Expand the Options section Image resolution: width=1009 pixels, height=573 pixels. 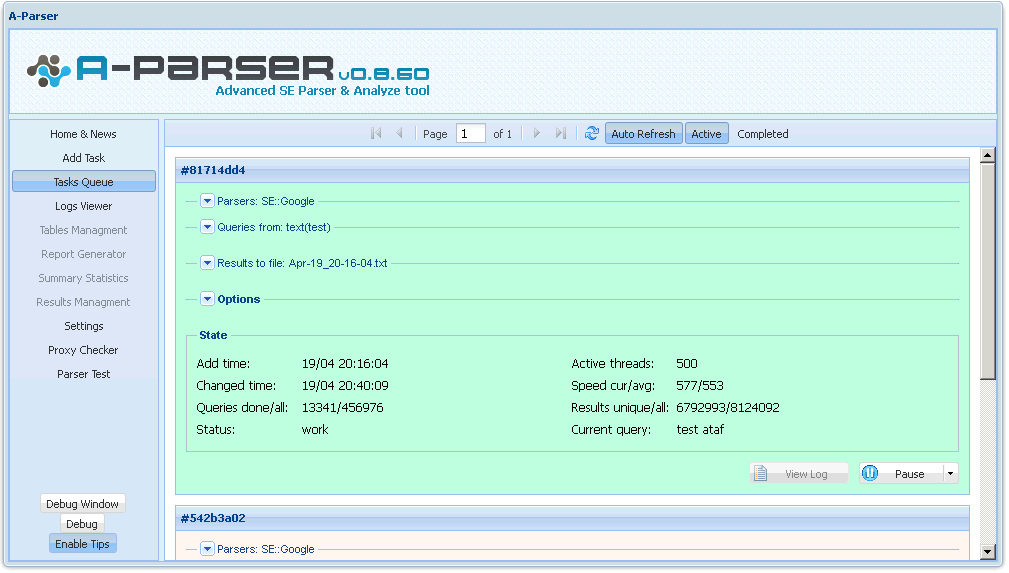(207, 299)
